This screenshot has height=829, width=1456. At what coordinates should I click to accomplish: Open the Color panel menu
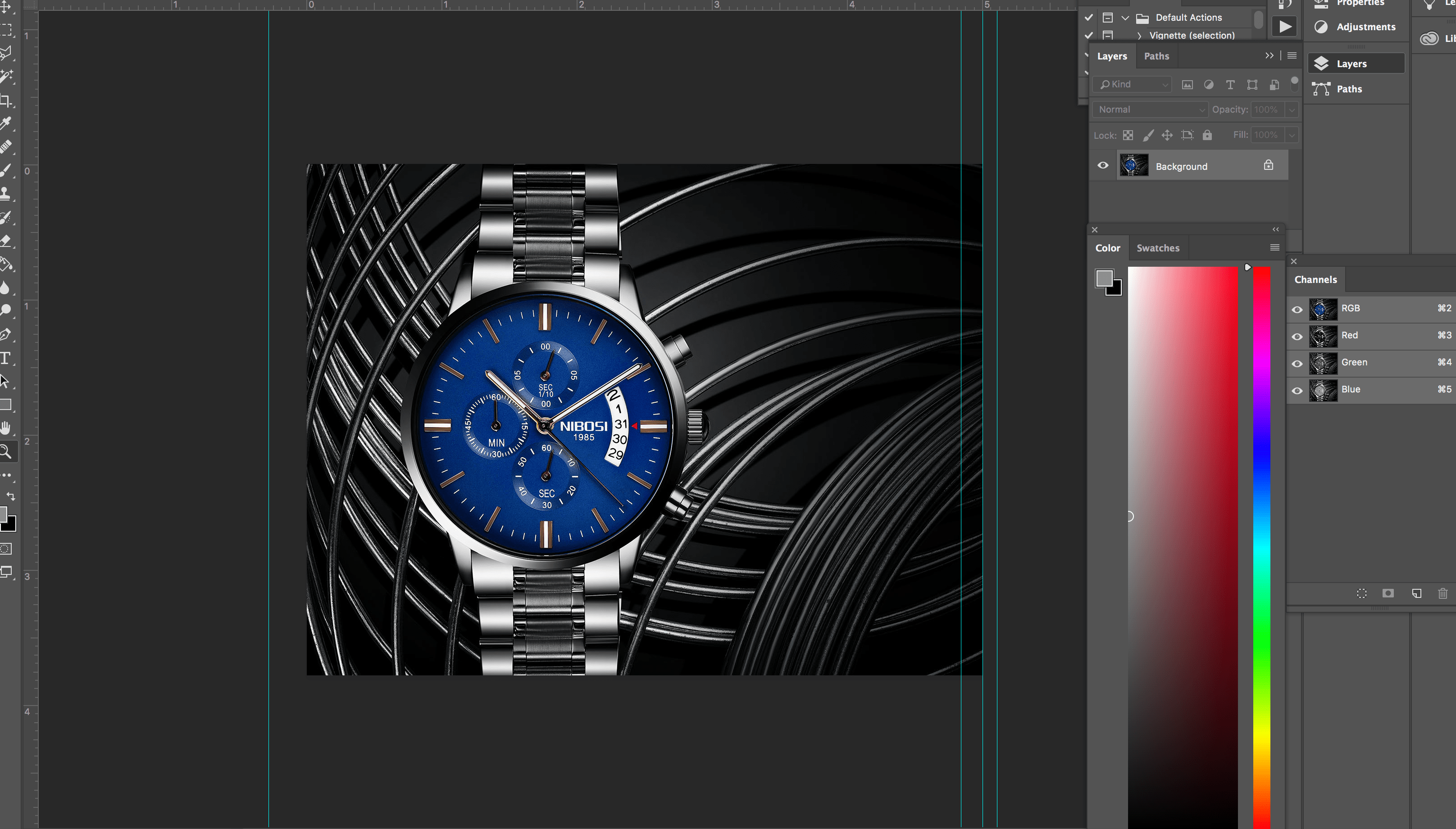pyautogui.click(x=1274, y=248)
